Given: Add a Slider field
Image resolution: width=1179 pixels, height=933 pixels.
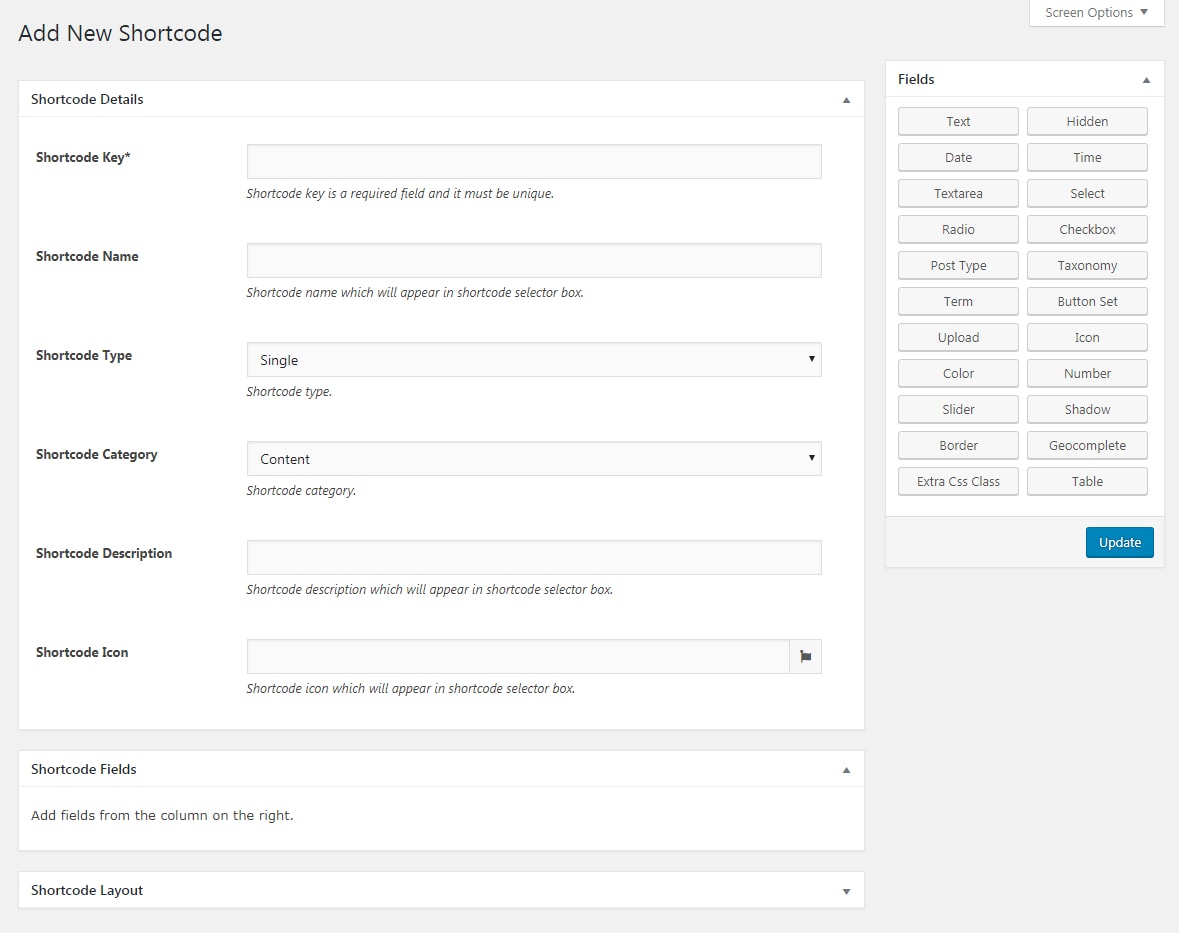Looking at the screenshot, I should pos(958,410).
